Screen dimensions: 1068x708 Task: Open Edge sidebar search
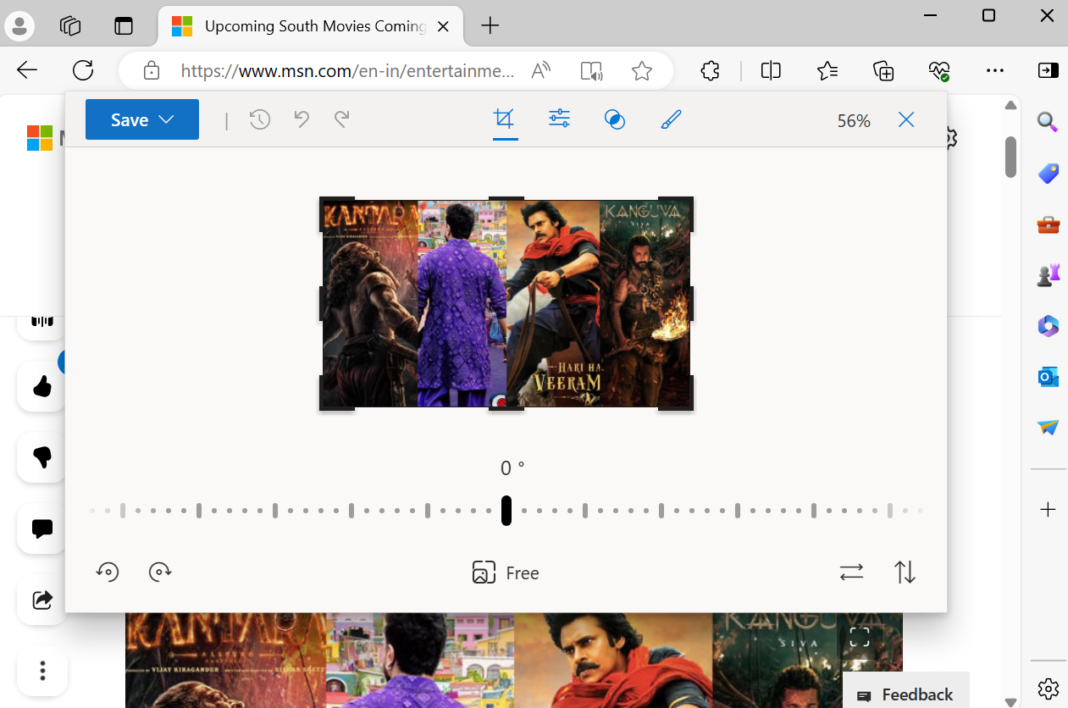click(1047, 122)
